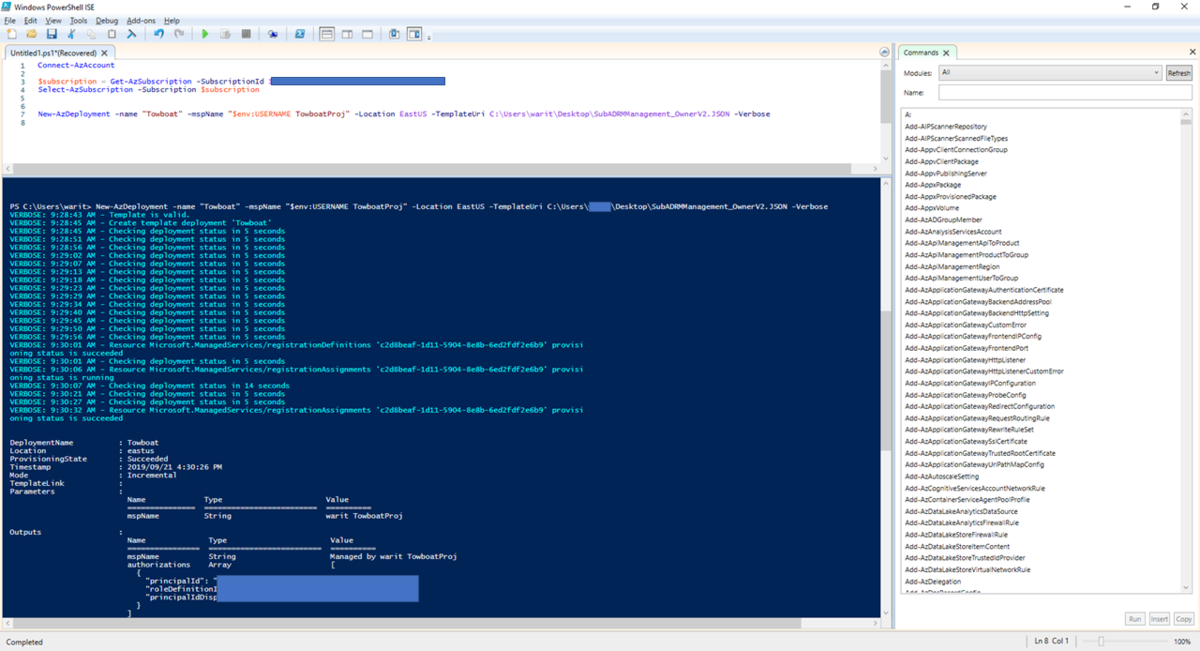Open the View menu
This screenshot has width=1200, height=651.
tap(53, 20)
